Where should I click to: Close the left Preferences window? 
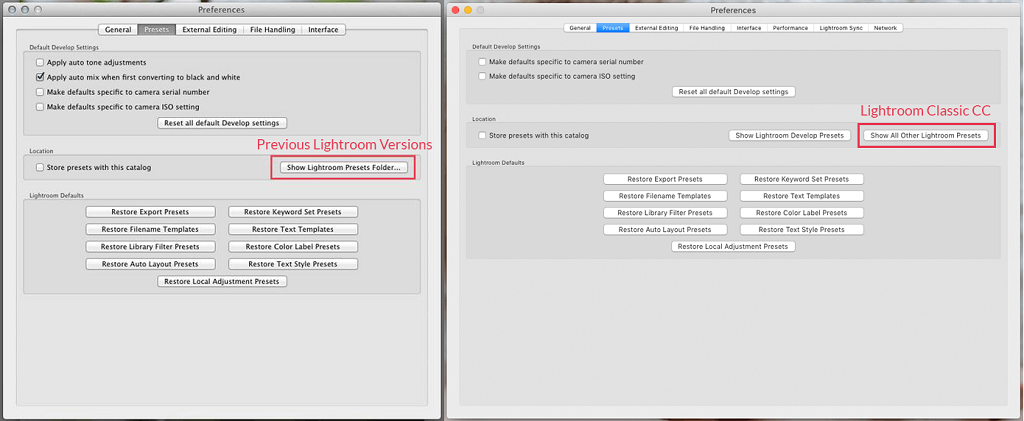tap(12, 10)
